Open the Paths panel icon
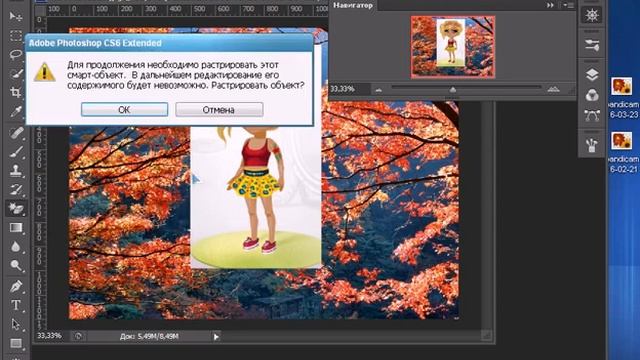The image size is (640, 360). (x=592, y=116)
